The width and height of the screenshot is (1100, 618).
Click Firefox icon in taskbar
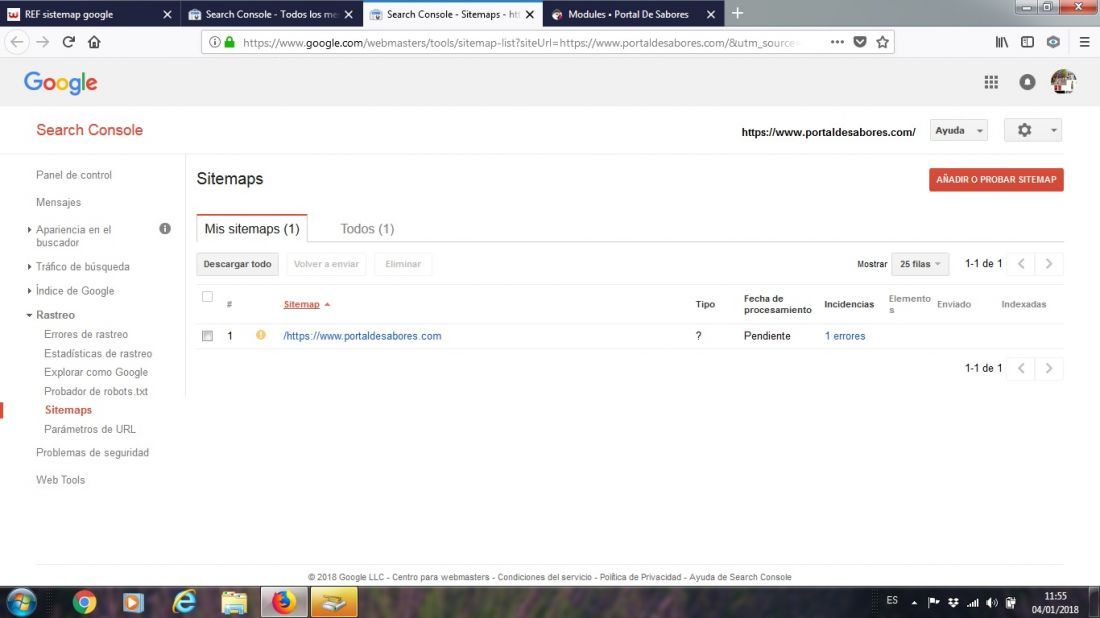tap(283, 603)
